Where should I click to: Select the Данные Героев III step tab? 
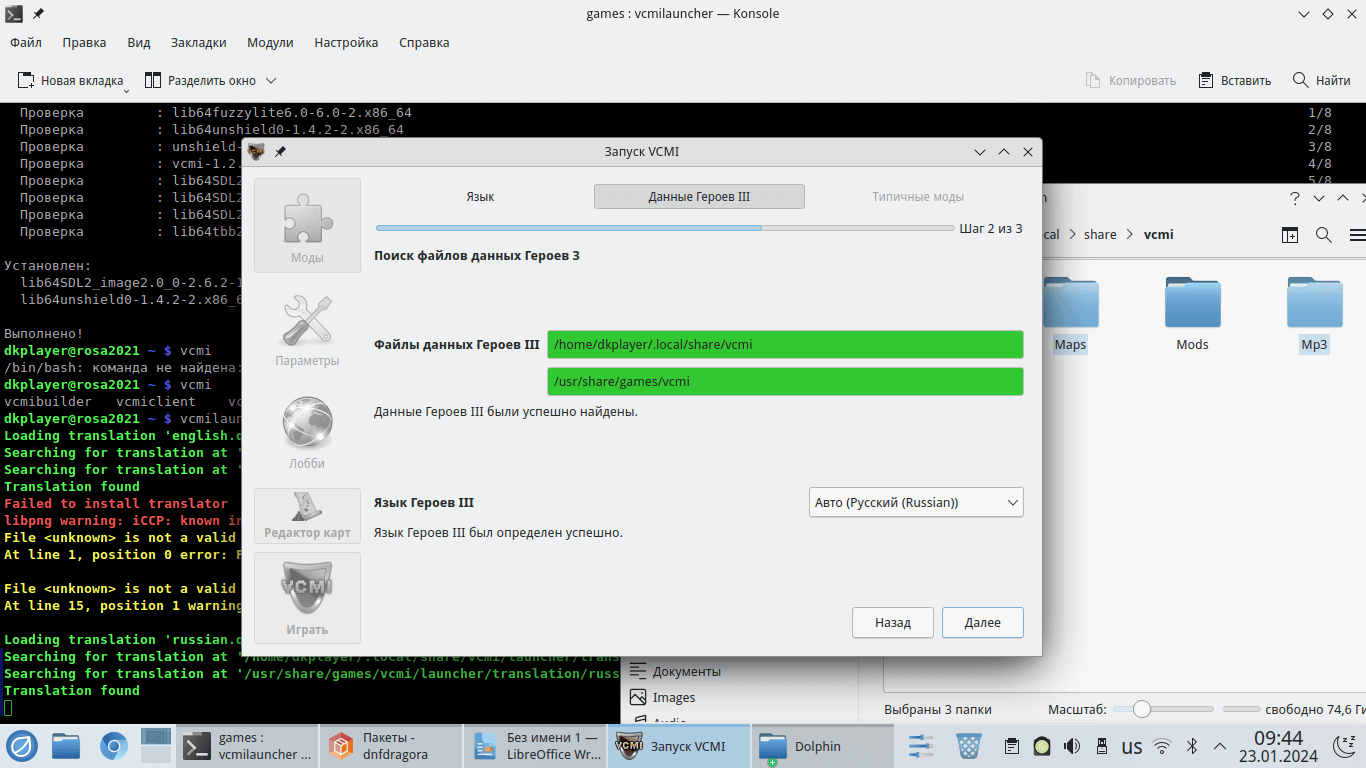tap(699, 197)
